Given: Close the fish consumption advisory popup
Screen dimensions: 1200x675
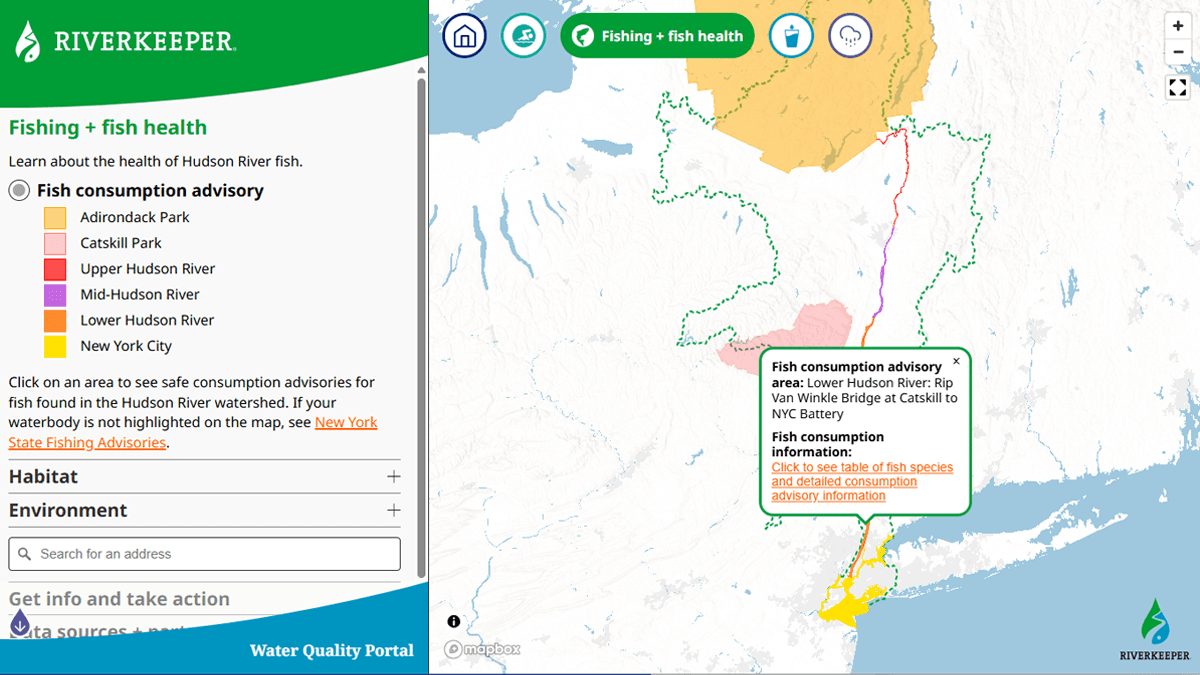Looking at the screenshot, I should click(956, 362).
